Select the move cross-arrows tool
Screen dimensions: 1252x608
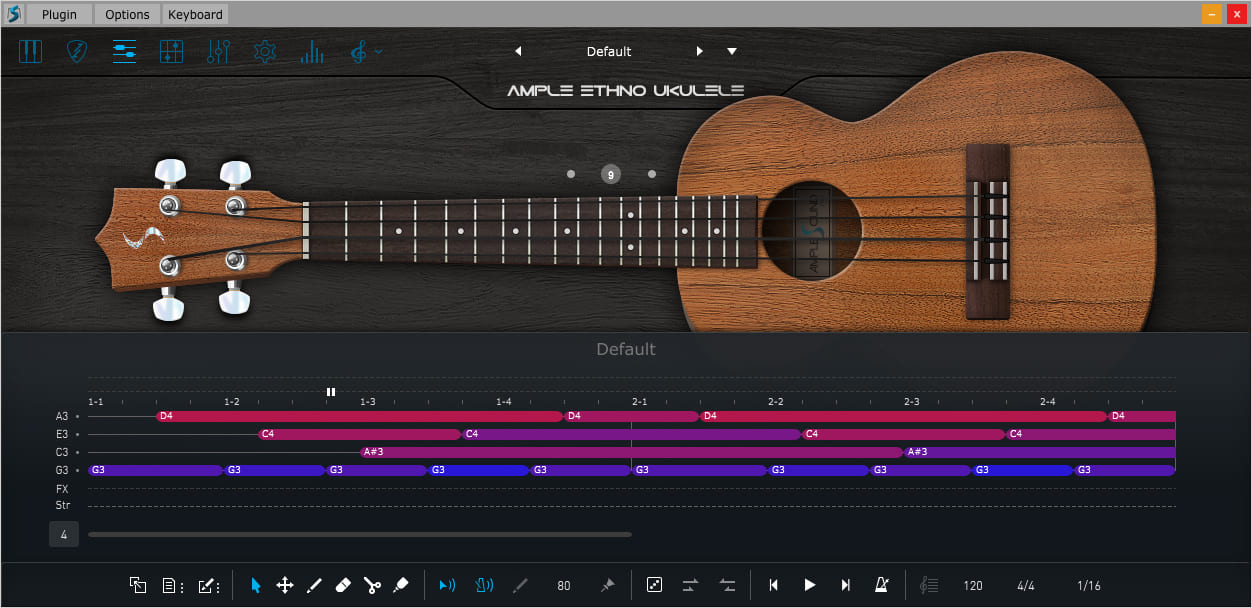[x=285, y=585]
